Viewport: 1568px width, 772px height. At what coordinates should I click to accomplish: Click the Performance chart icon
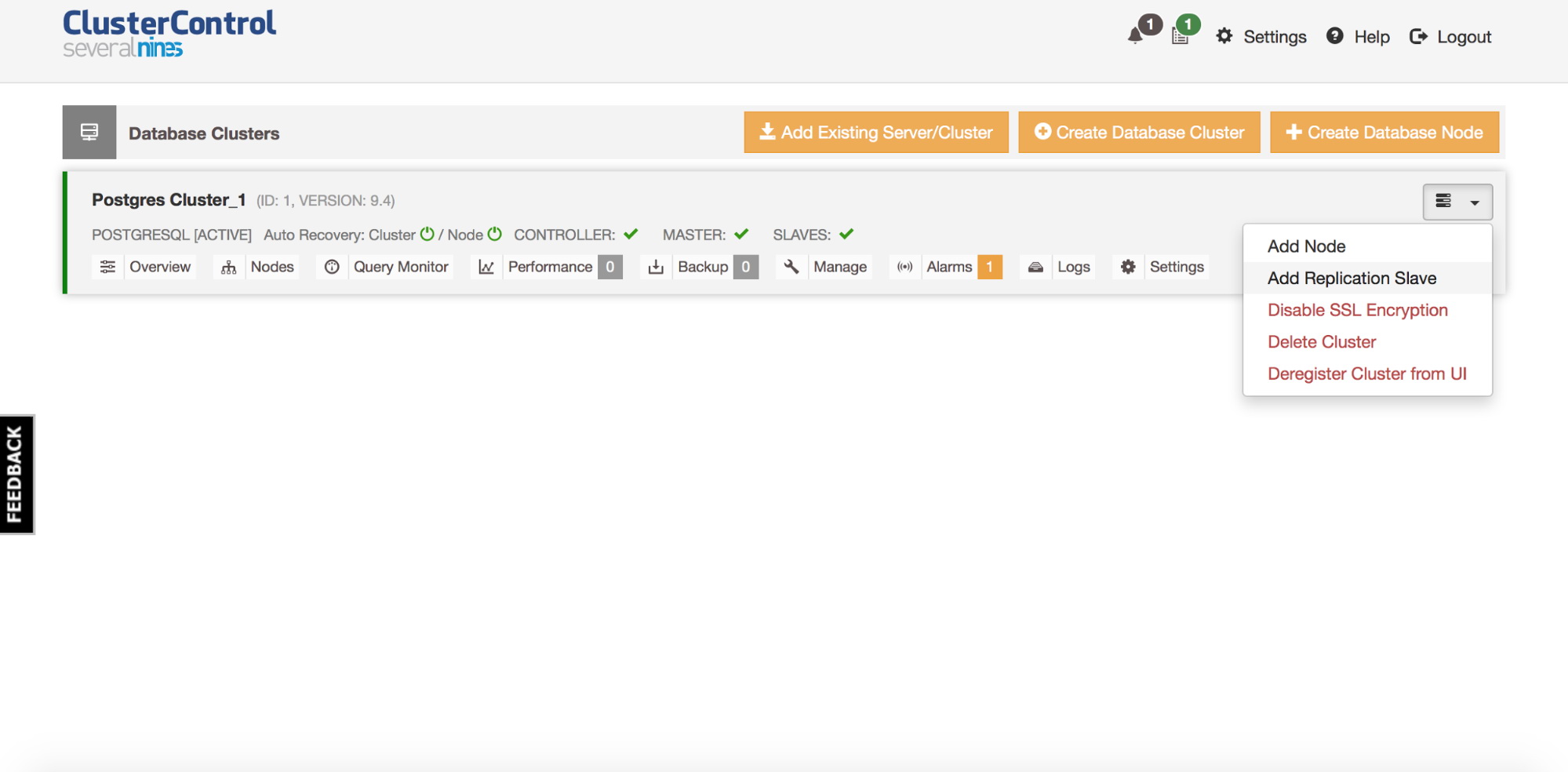(x=486, y=267)
